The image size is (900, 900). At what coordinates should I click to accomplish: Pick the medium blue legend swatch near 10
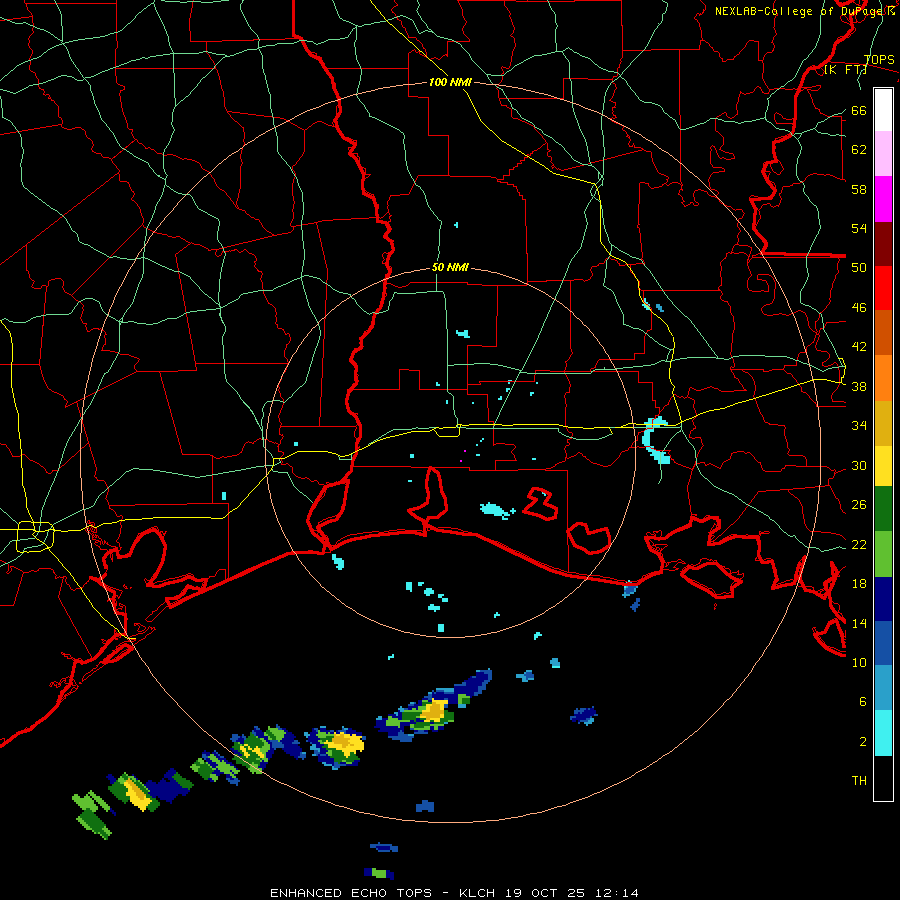(x=883, y=643)
